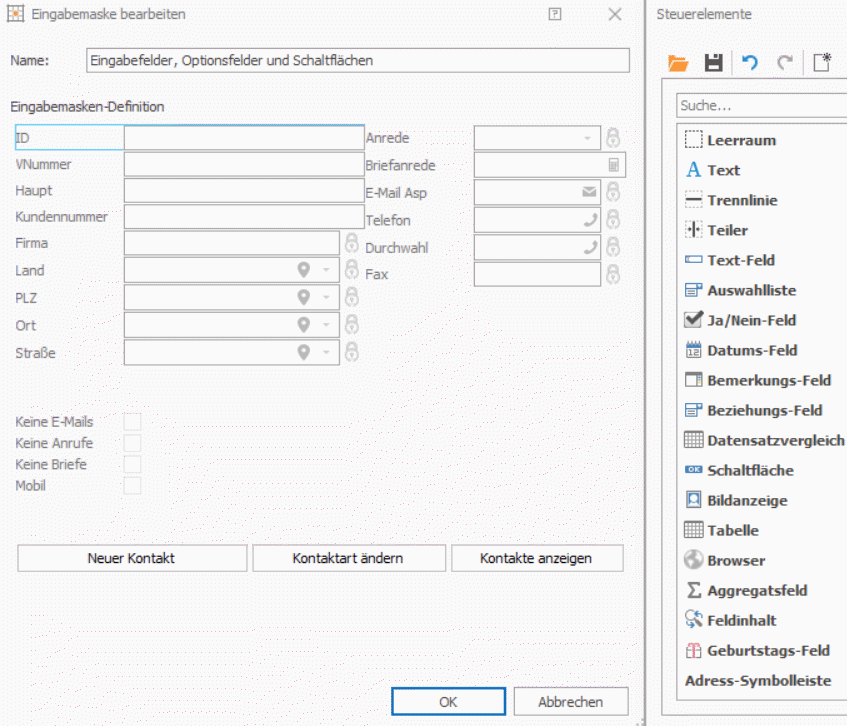Image resolution: width=847 pixels, height=726 pixels.
Task: Toggle the Keine E-Mails checkbox
Action: 132,421
